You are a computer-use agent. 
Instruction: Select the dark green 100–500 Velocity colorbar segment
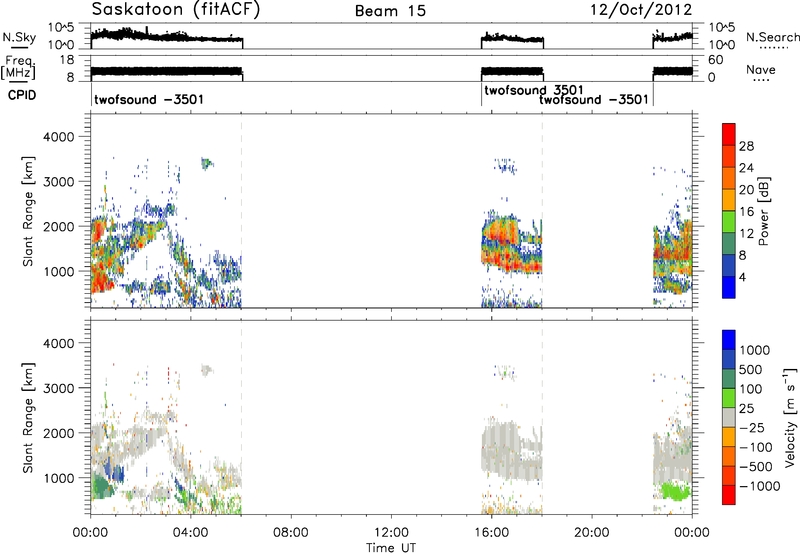coord(729,379)
